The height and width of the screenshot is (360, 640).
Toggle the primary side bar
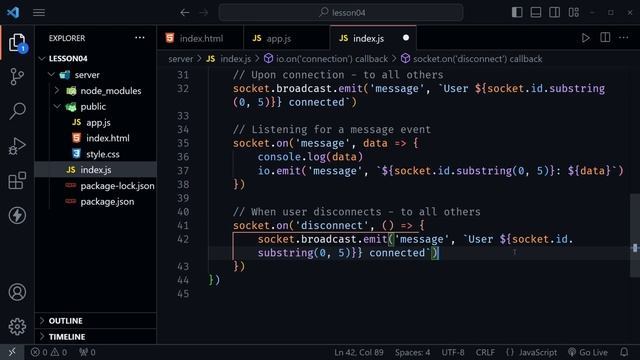517,12
